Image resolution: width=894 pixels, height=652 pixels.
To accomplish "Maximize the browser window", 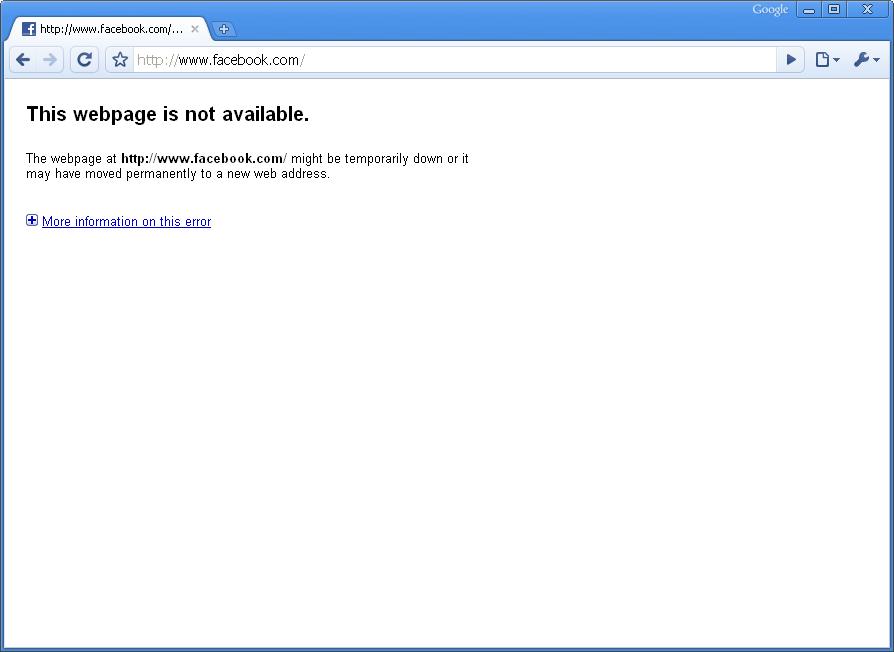I will tap(834, 9).
